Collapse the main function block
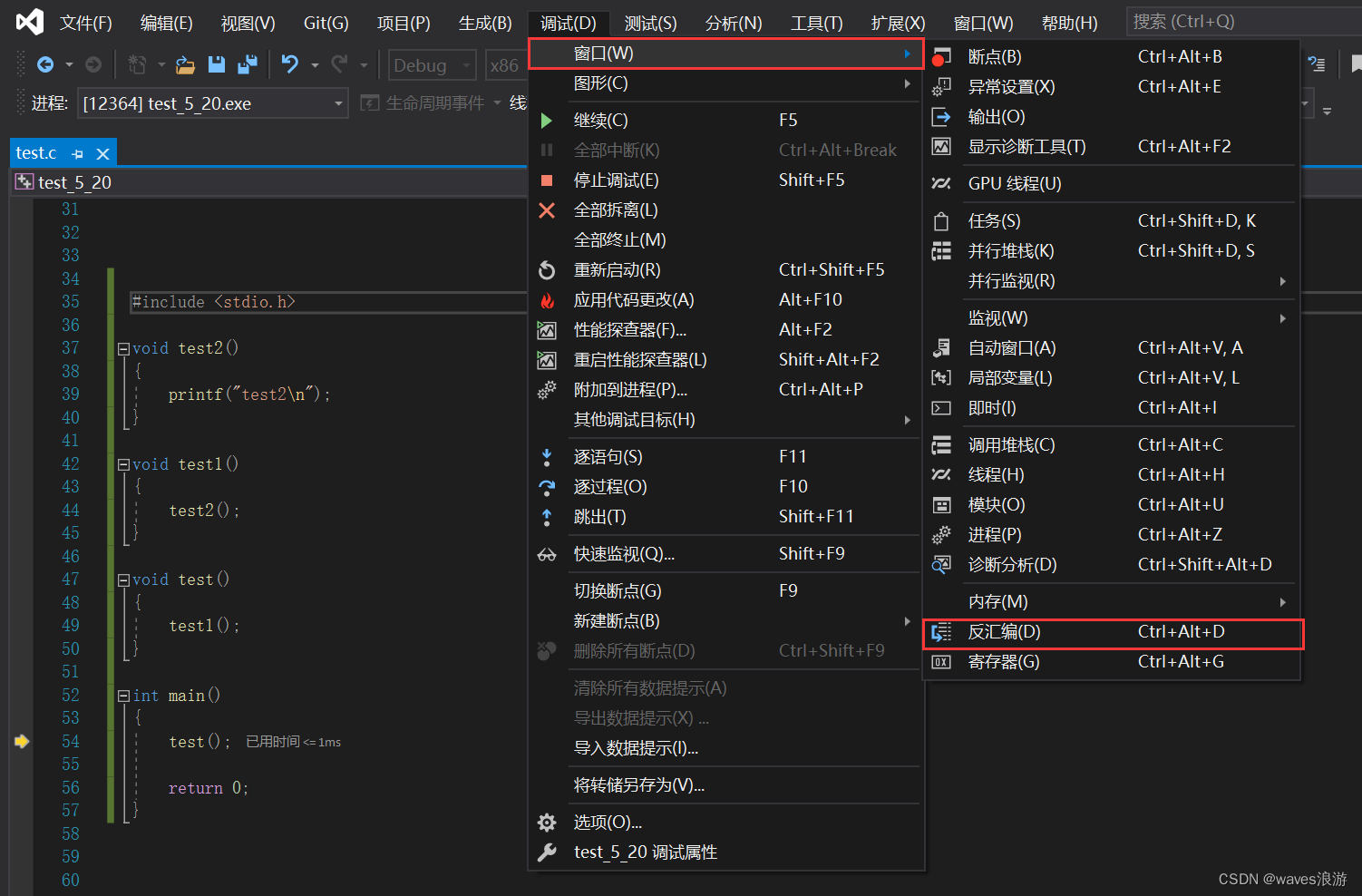The height and width of the screenshot is (896, 1362). tap(123, 696)
